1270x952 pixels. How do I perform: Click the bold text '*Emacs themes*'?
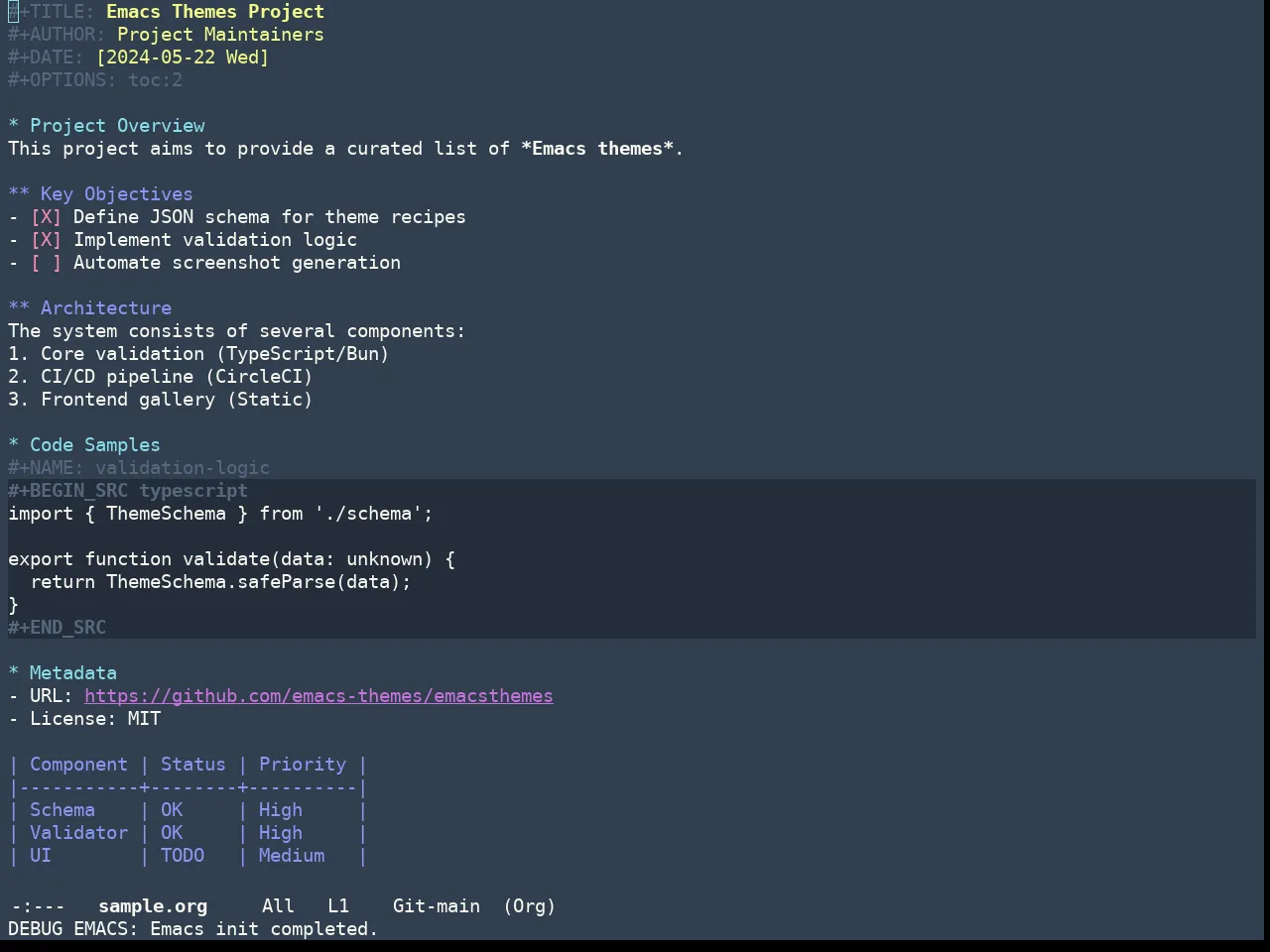[x=597, y=149]
